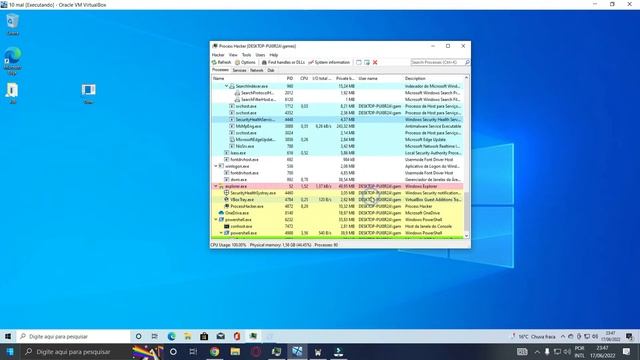
Task: Click the ProcessHacker.exe process icon
Action: pyautogui.click(x=227, y=206)
